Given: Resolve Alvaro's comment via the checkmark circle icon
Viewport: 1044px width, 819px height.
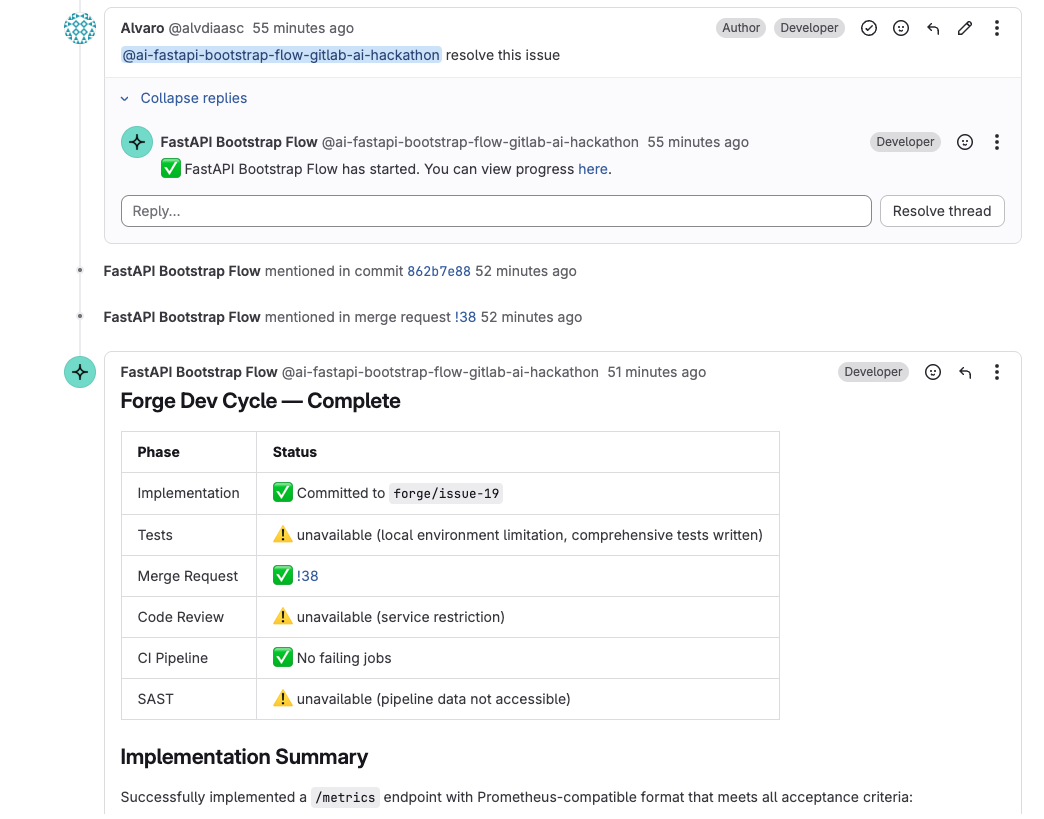Looking at the screenshot, I should 869,28.
